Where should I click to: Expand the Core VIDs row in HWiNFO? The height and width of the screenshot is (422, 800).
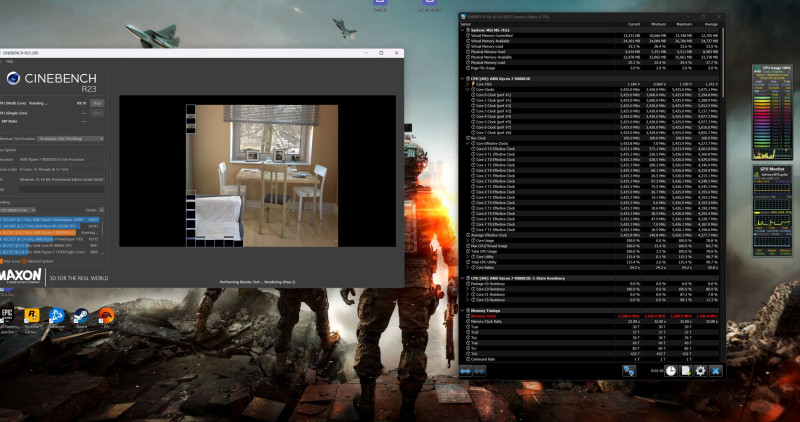(x=468, y=84)
